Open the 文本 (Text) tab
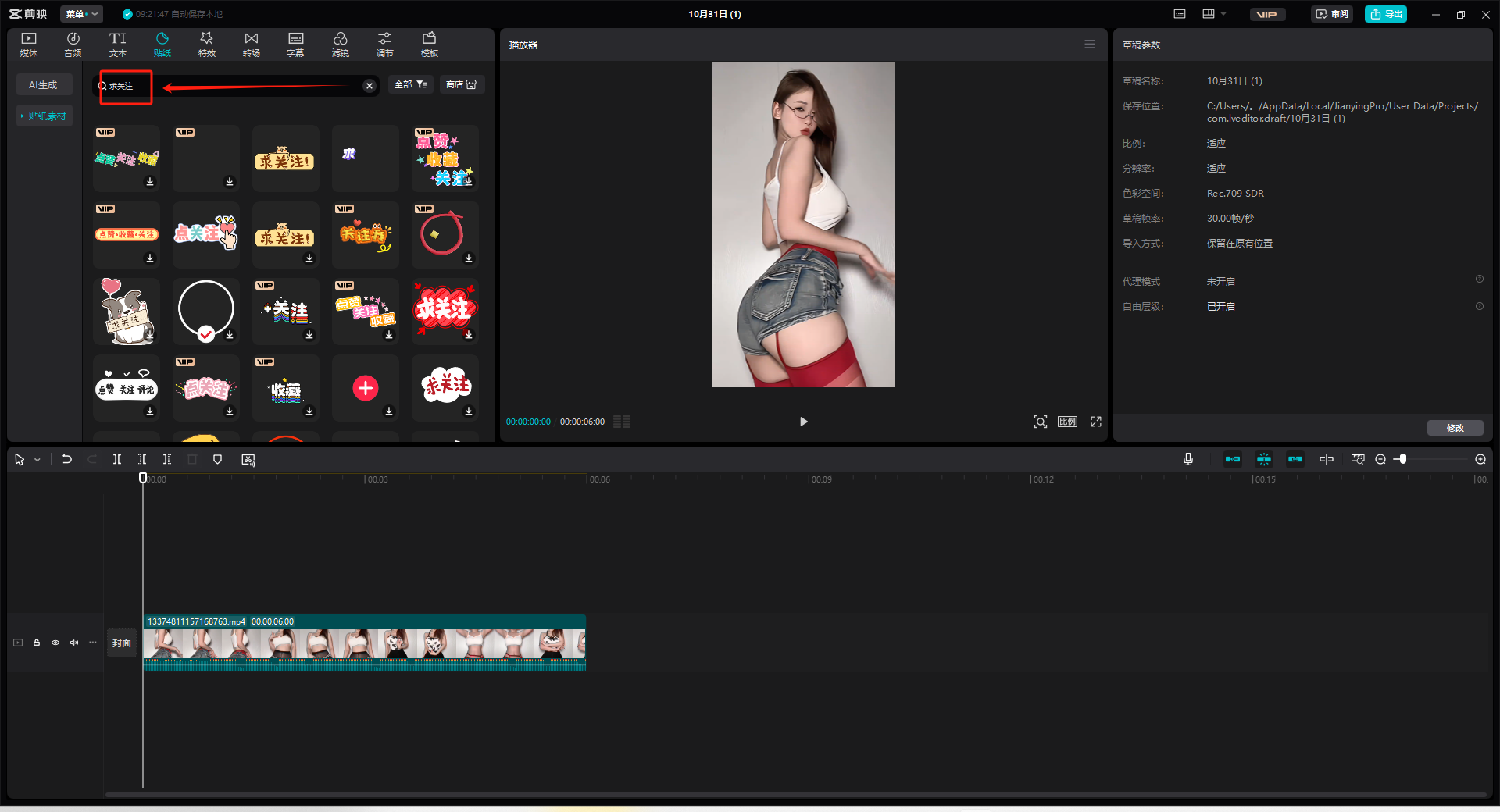This screenshot has height=812, width=1500. (x=118, y=45)
